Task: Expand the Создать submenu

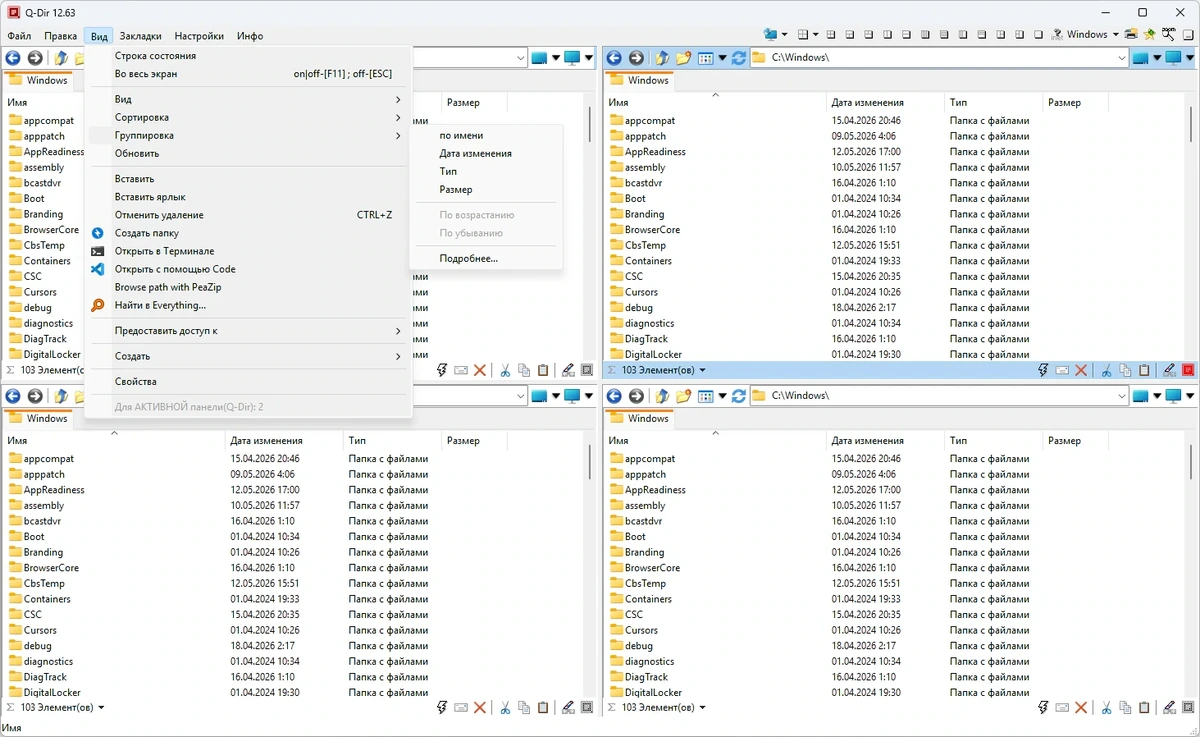Action: (x=249, y=356)
